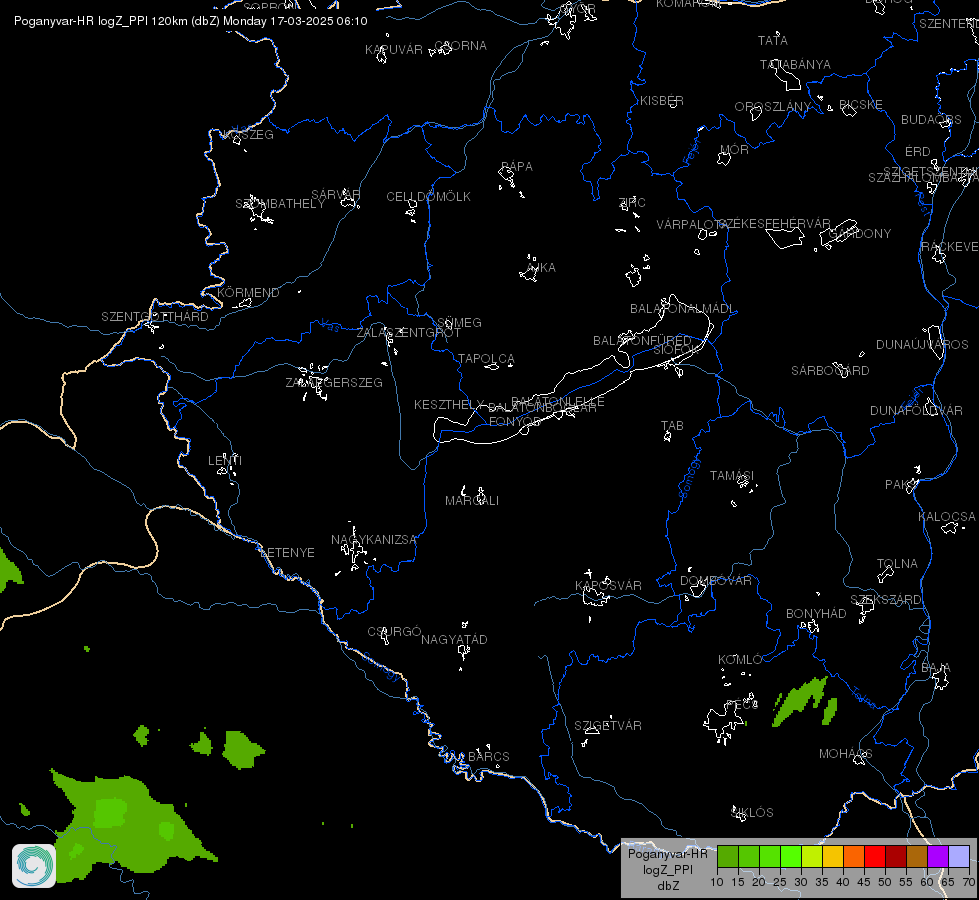Click the swirl logo icon in the bottom-left corner

tap(34, 865)
